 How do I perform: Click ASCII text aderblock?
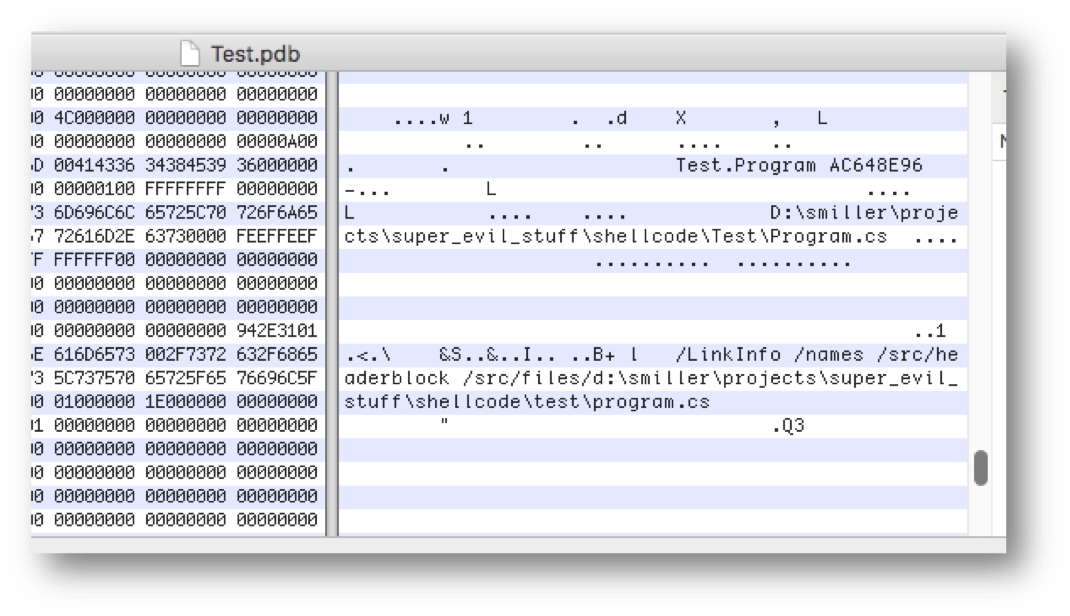(x=396, y=379)
